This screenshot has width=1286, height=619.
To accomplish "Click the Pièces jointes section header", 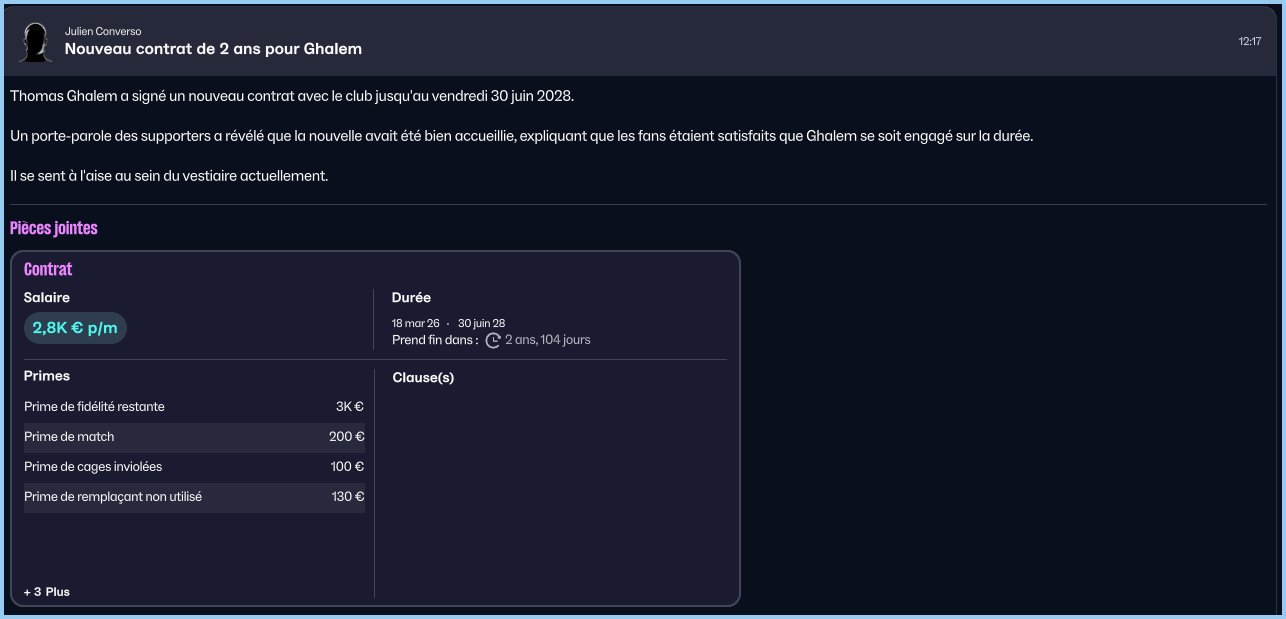I will pos(54,228).
